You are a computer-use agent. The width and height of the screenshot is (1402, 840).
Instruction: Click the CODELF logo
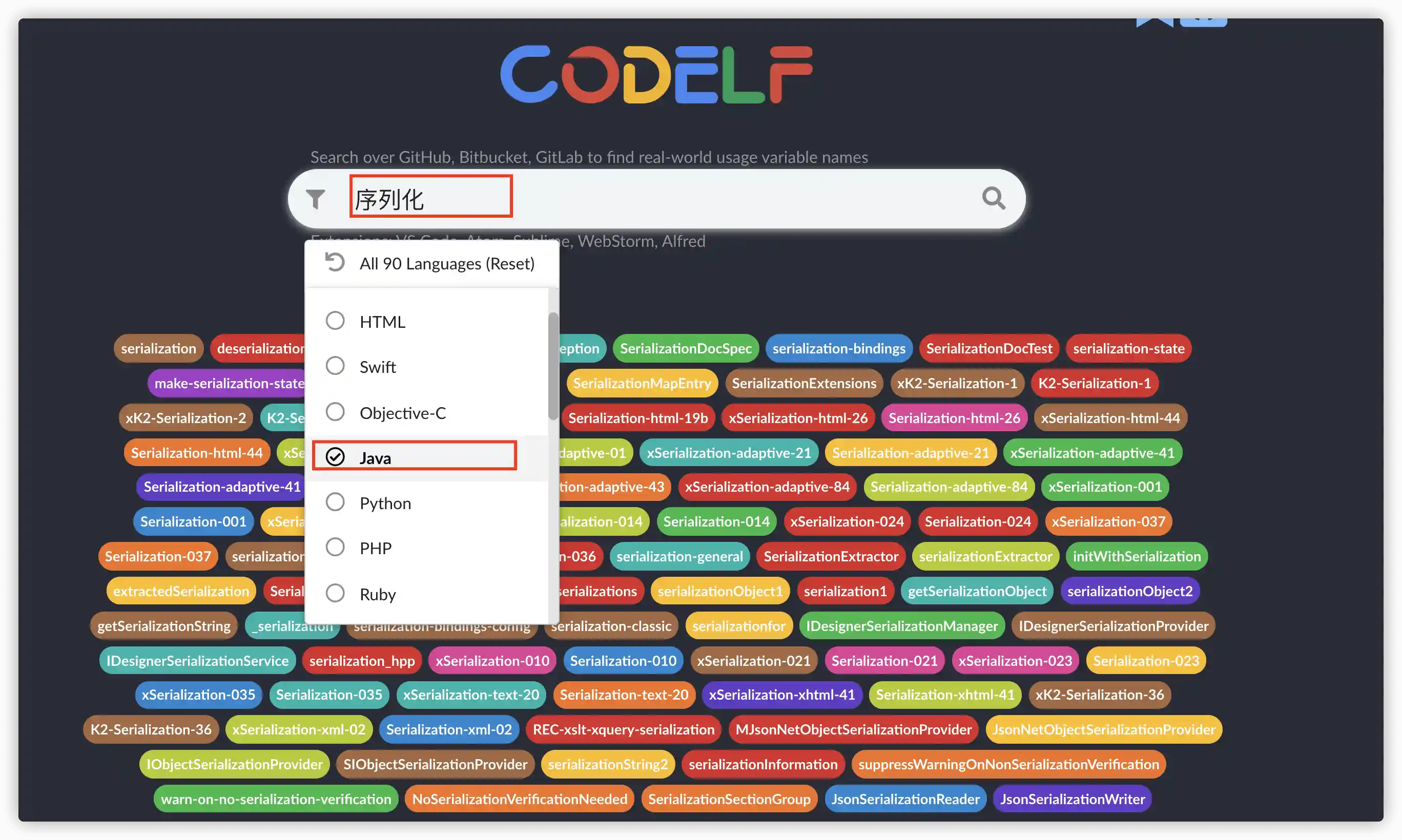coord(656,74)
